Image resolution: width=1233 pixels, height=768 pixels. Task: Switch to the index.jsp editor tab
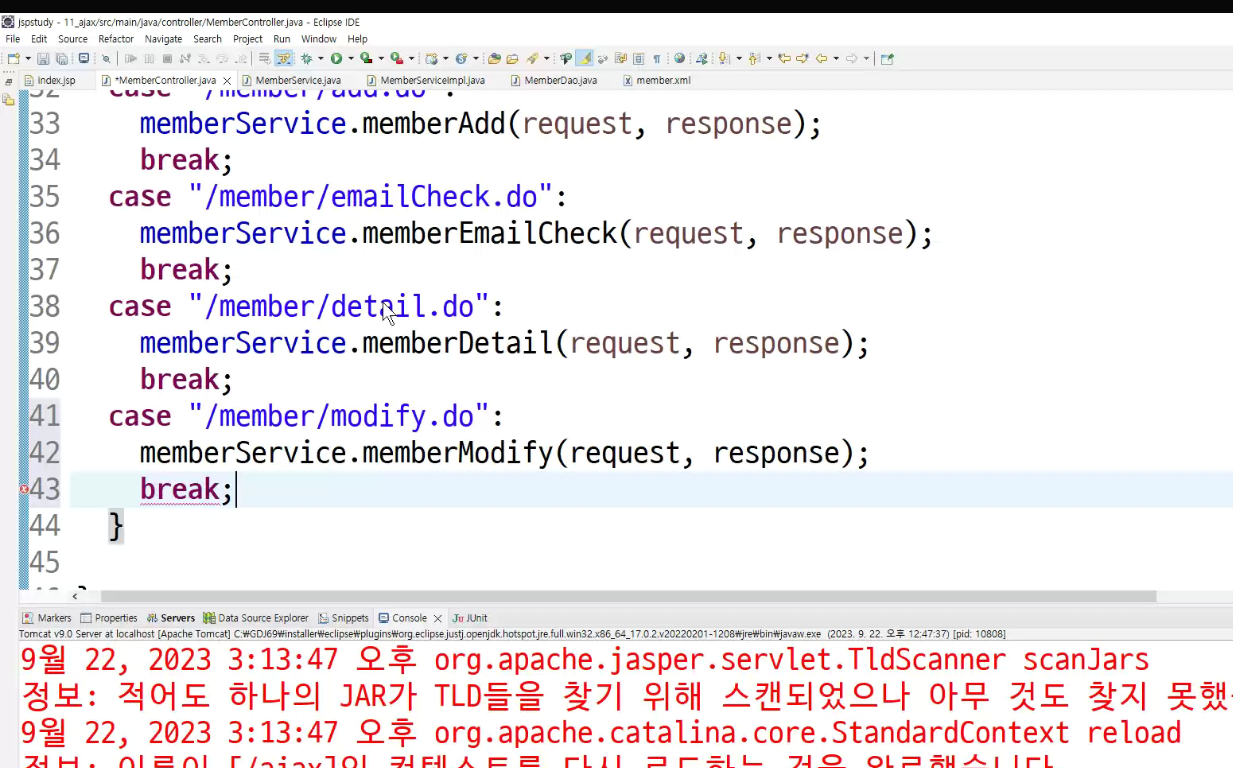[56, 80]
